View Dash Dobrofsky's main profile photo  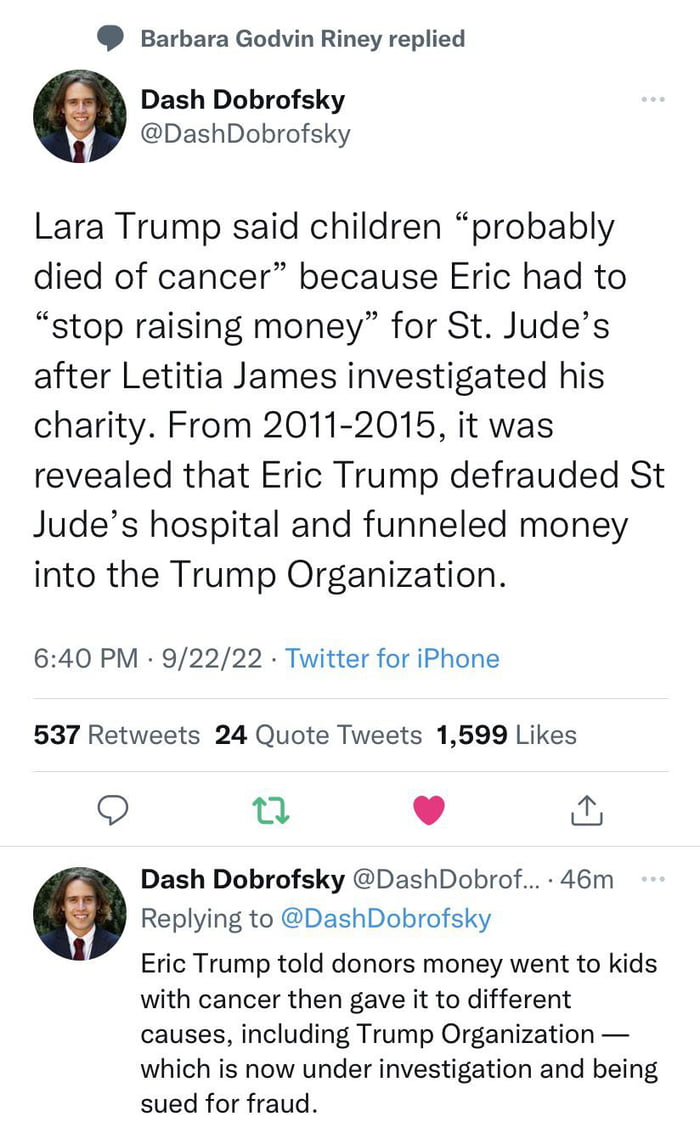80,116
